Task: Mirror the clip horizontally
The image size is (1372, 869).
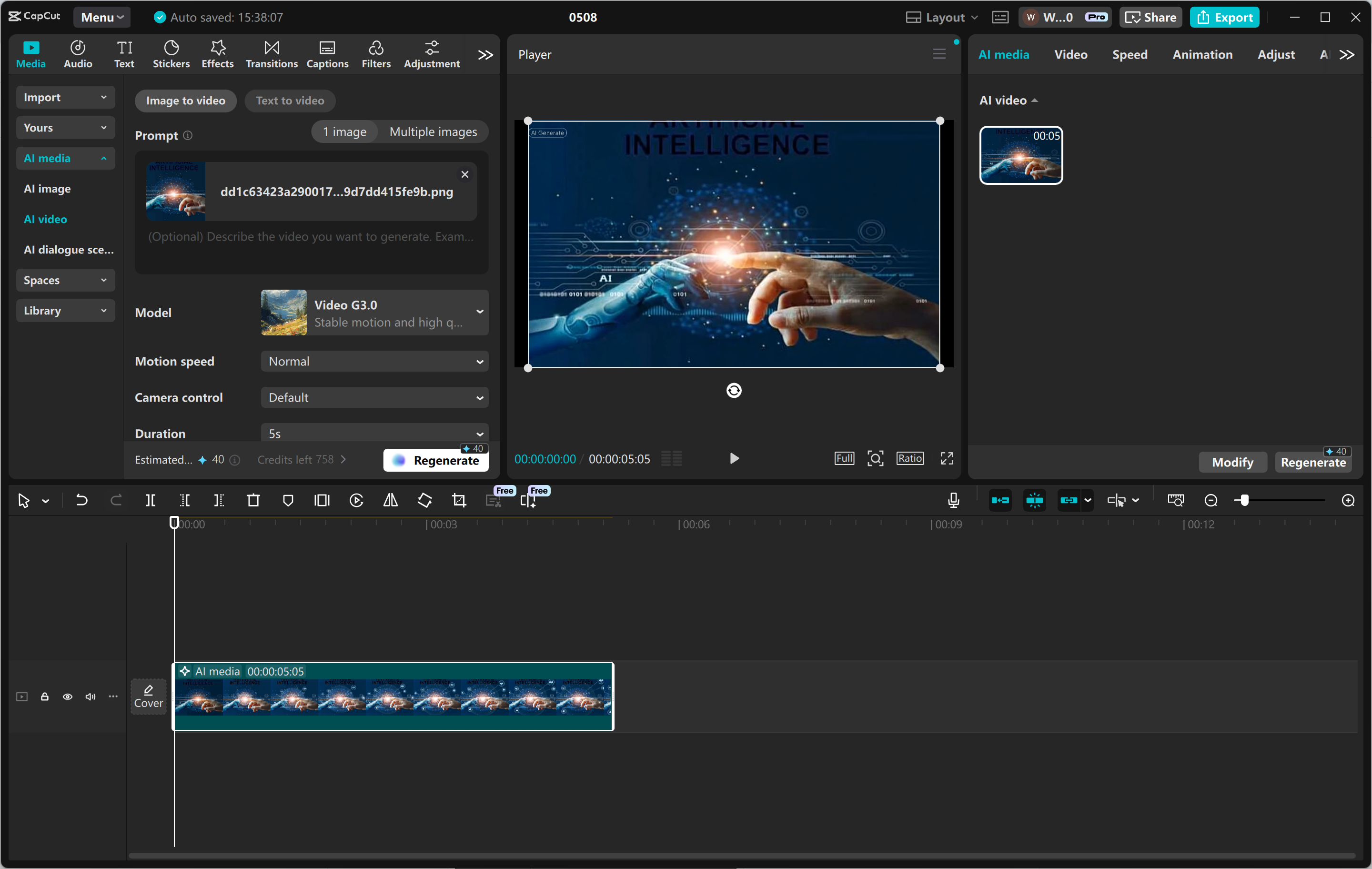Action: point(390,500)
